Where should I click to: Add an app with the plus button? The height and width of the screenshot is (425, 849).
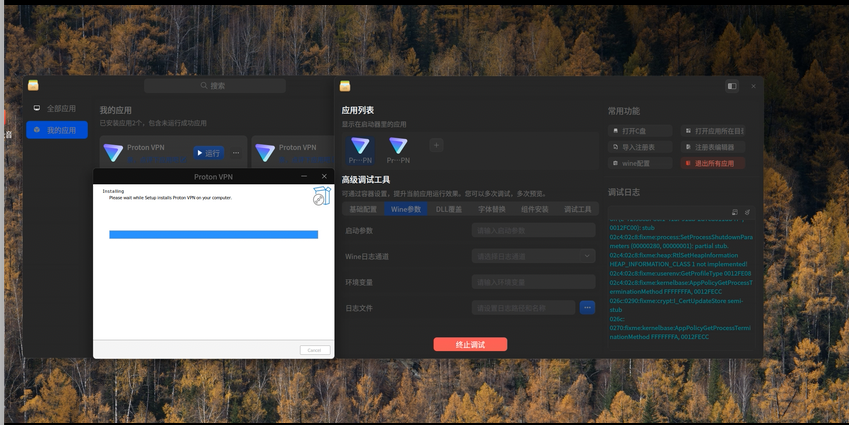tap(436, 145)
